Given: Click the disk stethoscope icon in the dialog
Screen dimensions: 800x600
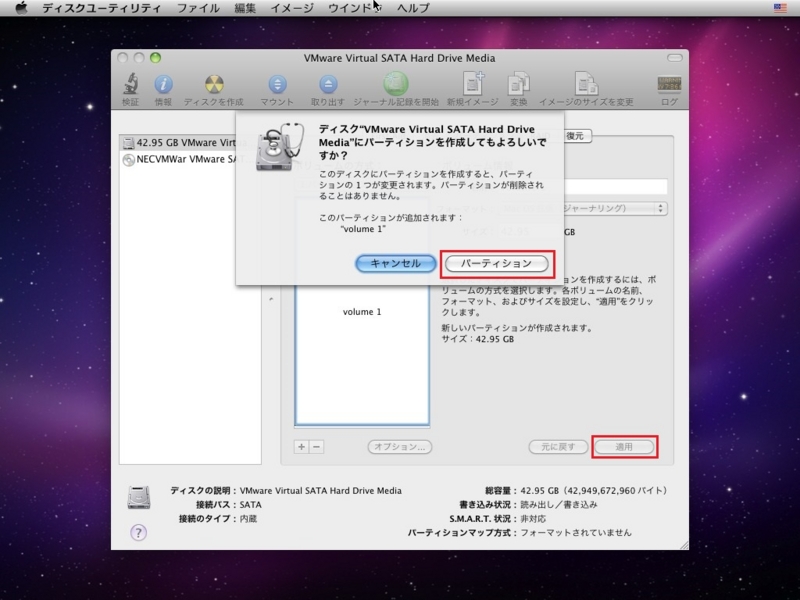Looking at the screenshot, I should [280, 147].
